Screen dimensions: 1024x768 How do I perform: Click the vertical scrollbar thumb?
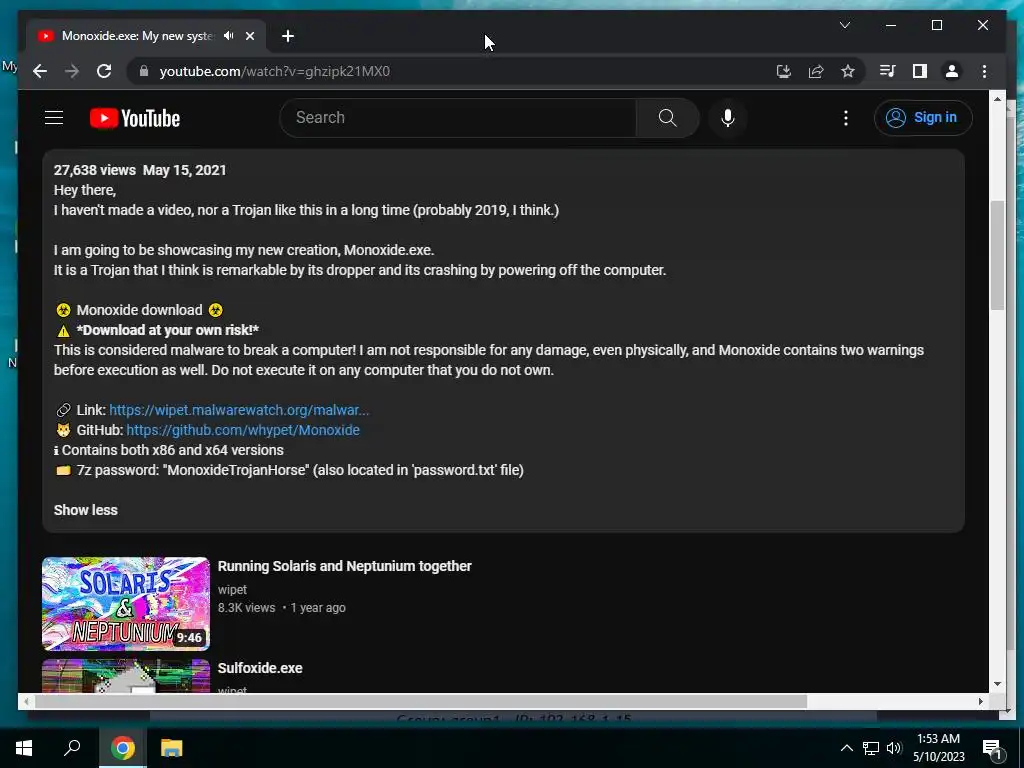click(997, 255)
